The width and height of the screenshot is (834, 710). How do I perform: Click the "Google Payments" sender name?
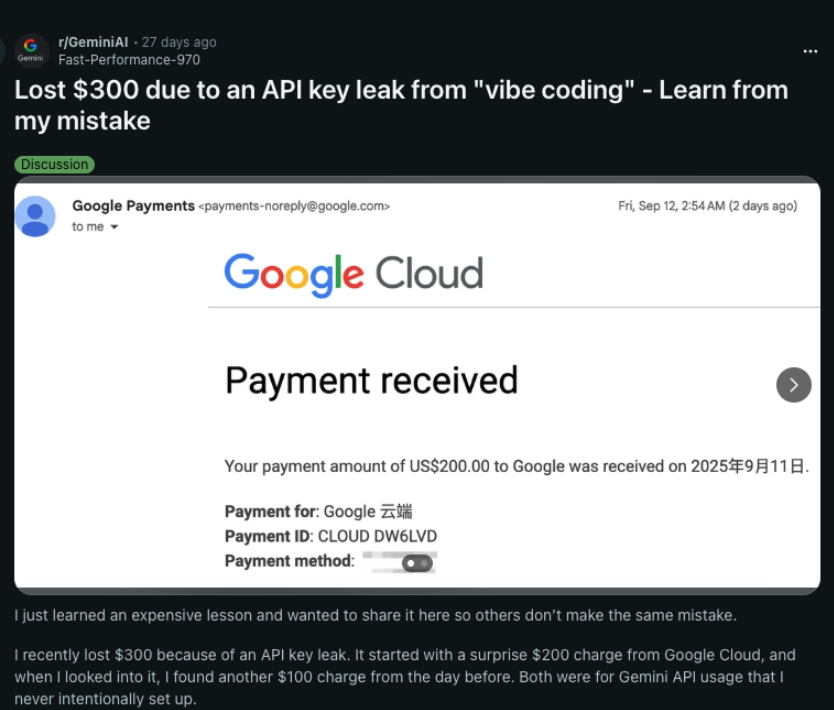133,206
